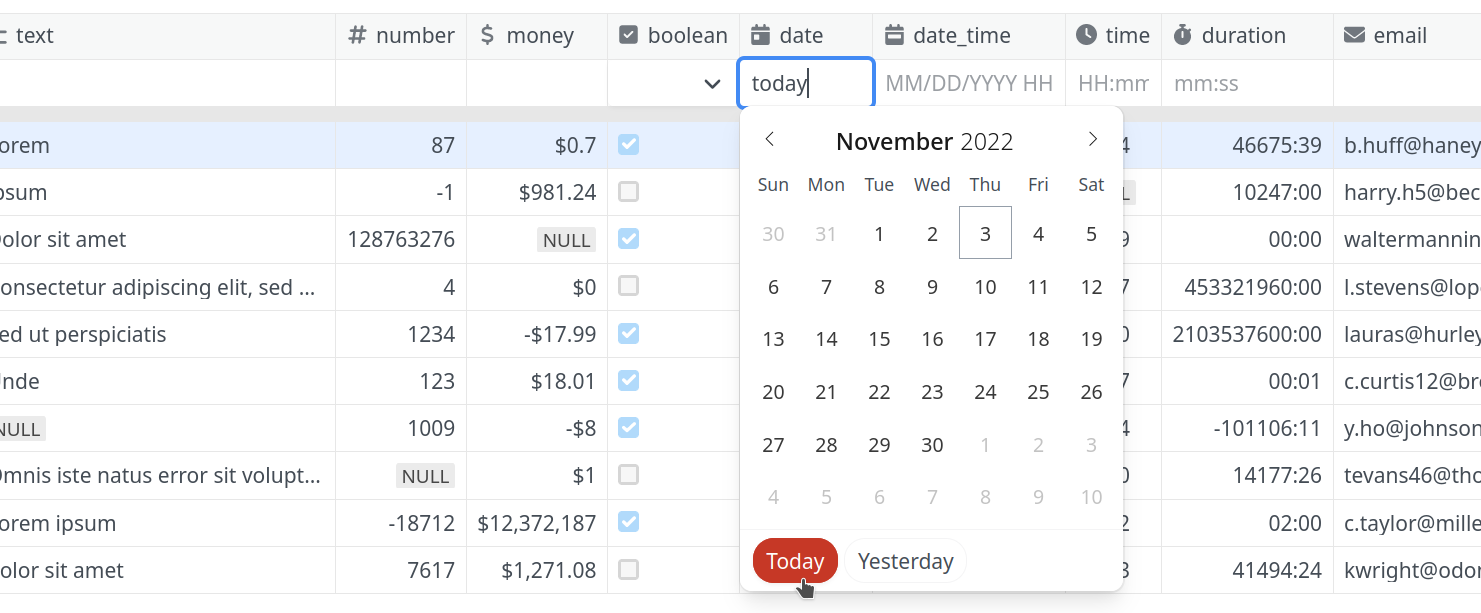The image size is (1481, 613).
Task: Click the time column clock icon
Action: pos(1087,36)
